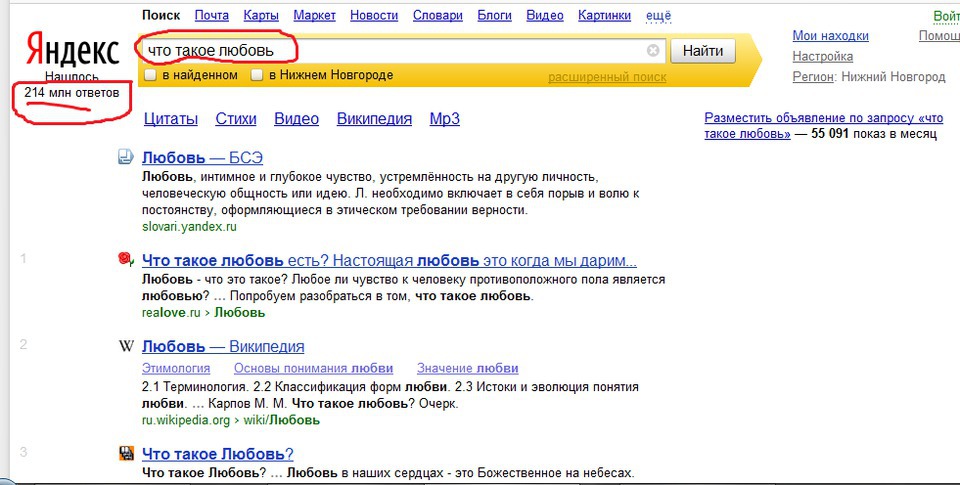
Task: Open the Карты service tab
Action: [261, 16]
